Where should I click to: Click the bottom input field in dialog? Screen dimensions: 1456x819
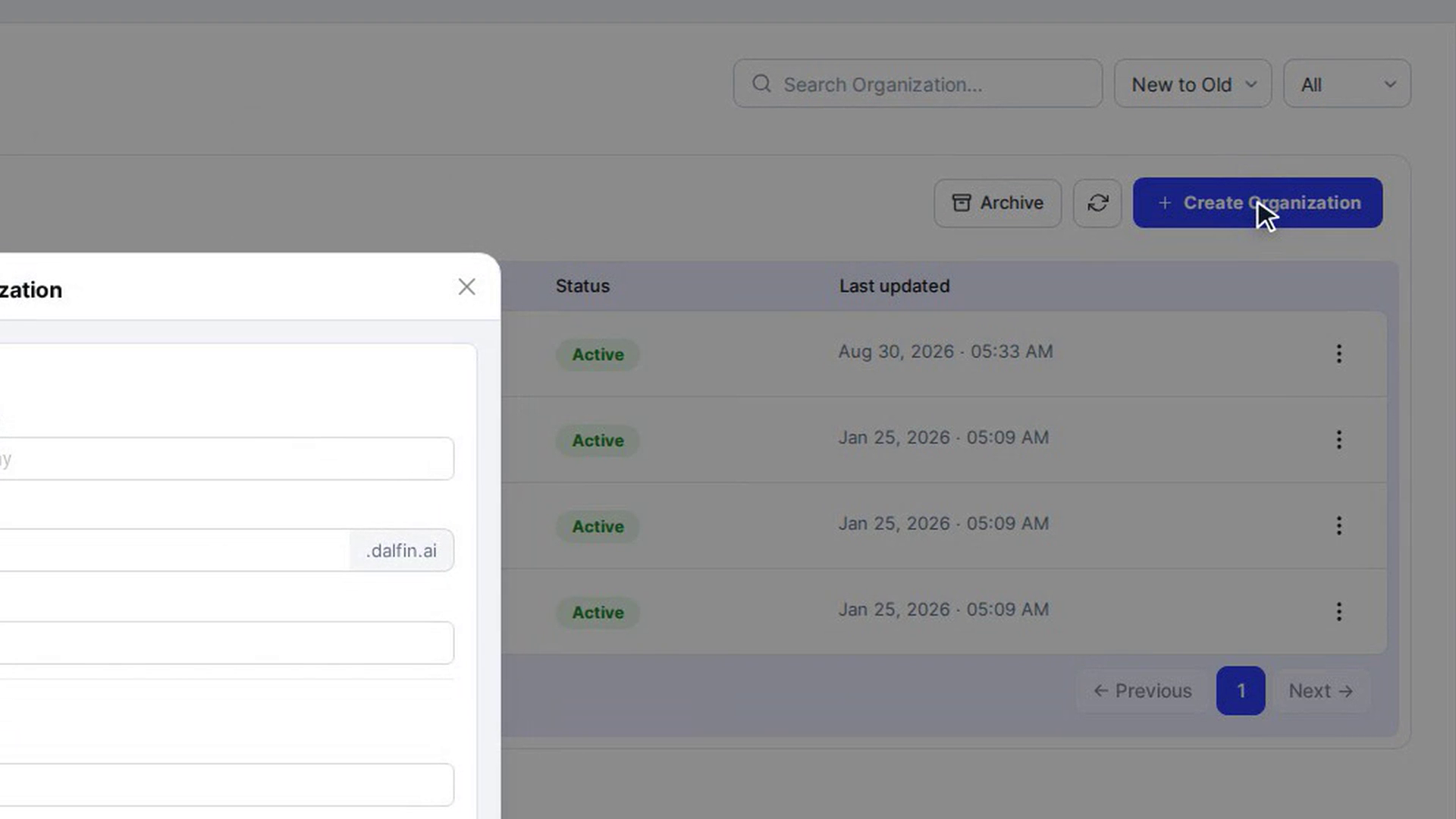(227, 785)
